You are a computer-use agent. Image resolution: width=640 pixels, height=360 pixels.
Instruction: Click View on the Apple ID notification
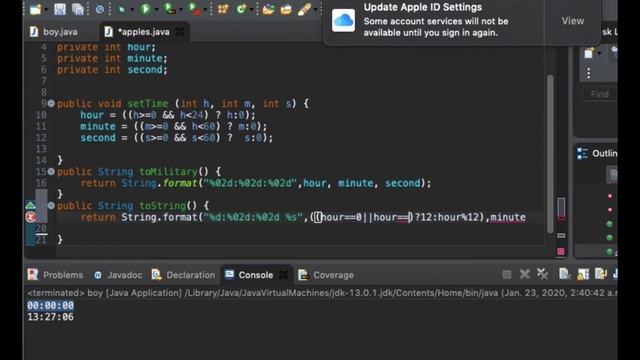[572, 21]
